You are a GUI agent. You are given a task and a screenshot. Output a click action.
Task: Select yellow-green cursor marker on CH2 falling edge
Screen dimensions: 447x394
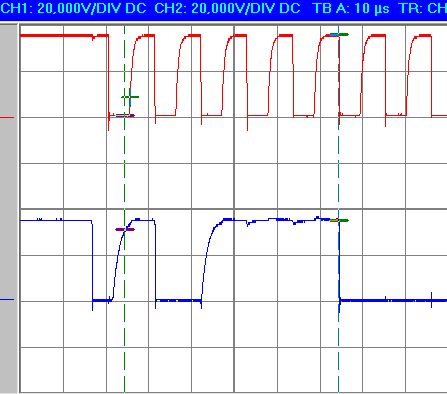pos(339,220)
